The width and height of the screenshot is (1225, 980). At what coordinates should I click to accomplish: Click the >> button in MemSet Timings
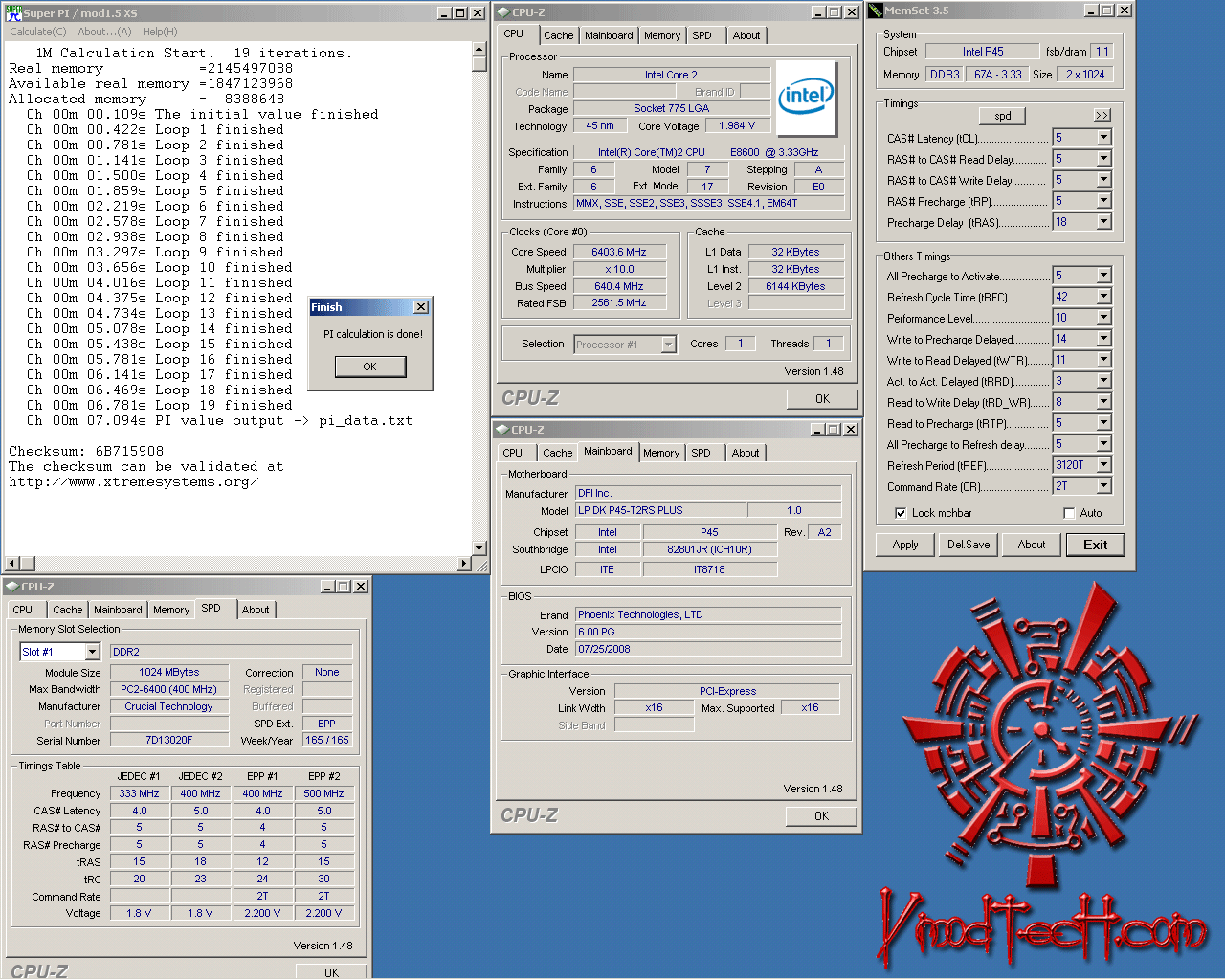tap(1102, 116)
